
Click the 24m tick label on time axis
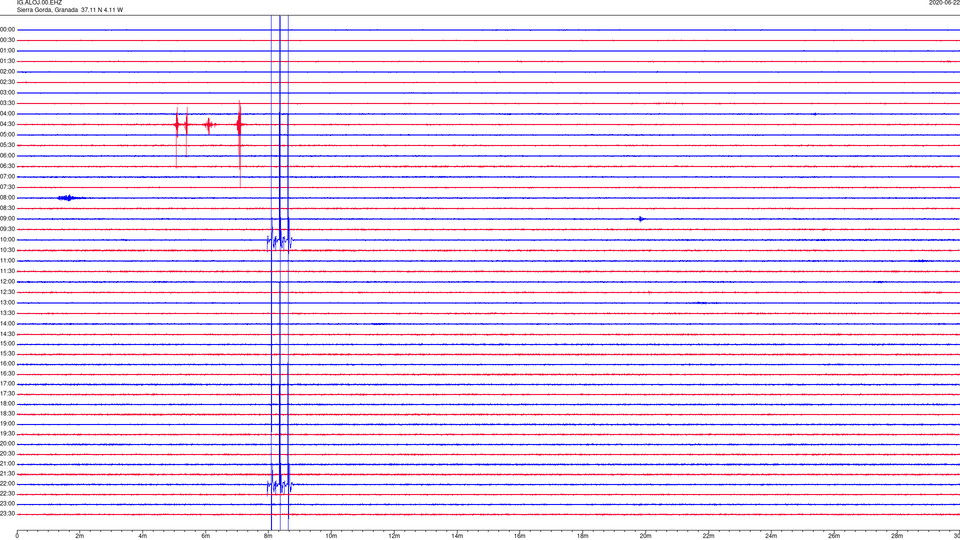coord(771,536)
